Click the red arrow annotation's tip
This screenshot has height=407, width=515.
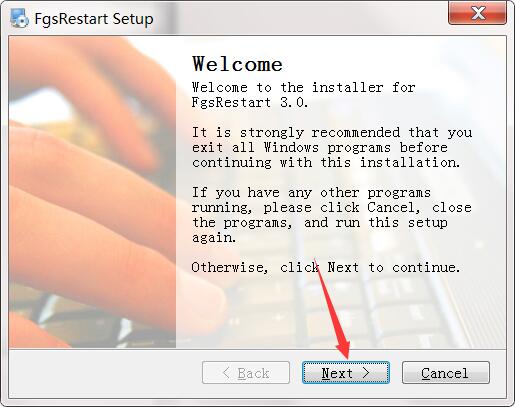point(345,357)
